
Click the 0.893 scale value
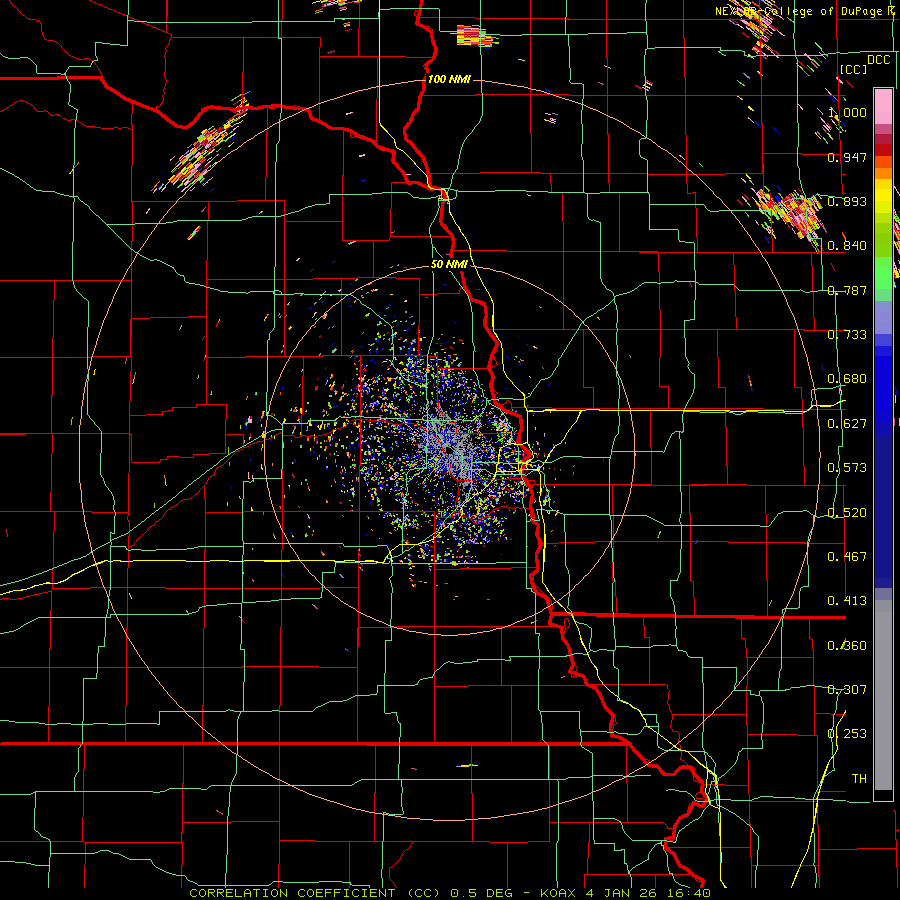(847, 201)
